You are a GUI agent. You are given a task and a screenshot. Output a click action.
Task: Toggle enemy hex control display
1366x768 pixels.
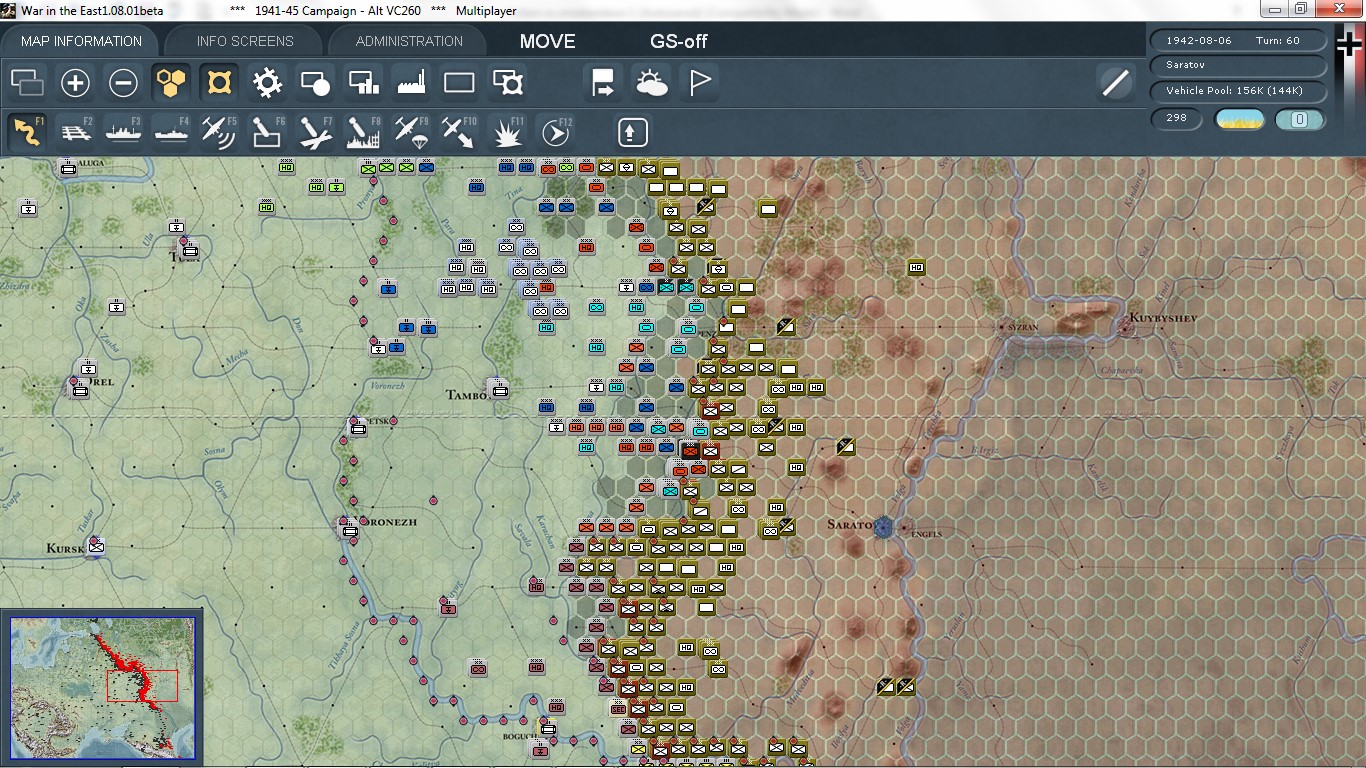click(x=218, y=82)
